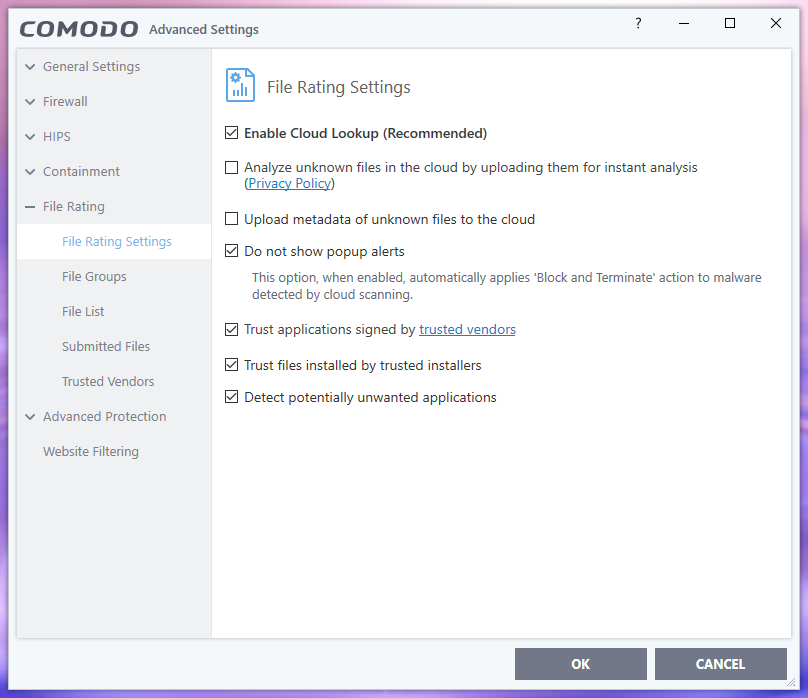Open the File Groups page

click(94, 276)
